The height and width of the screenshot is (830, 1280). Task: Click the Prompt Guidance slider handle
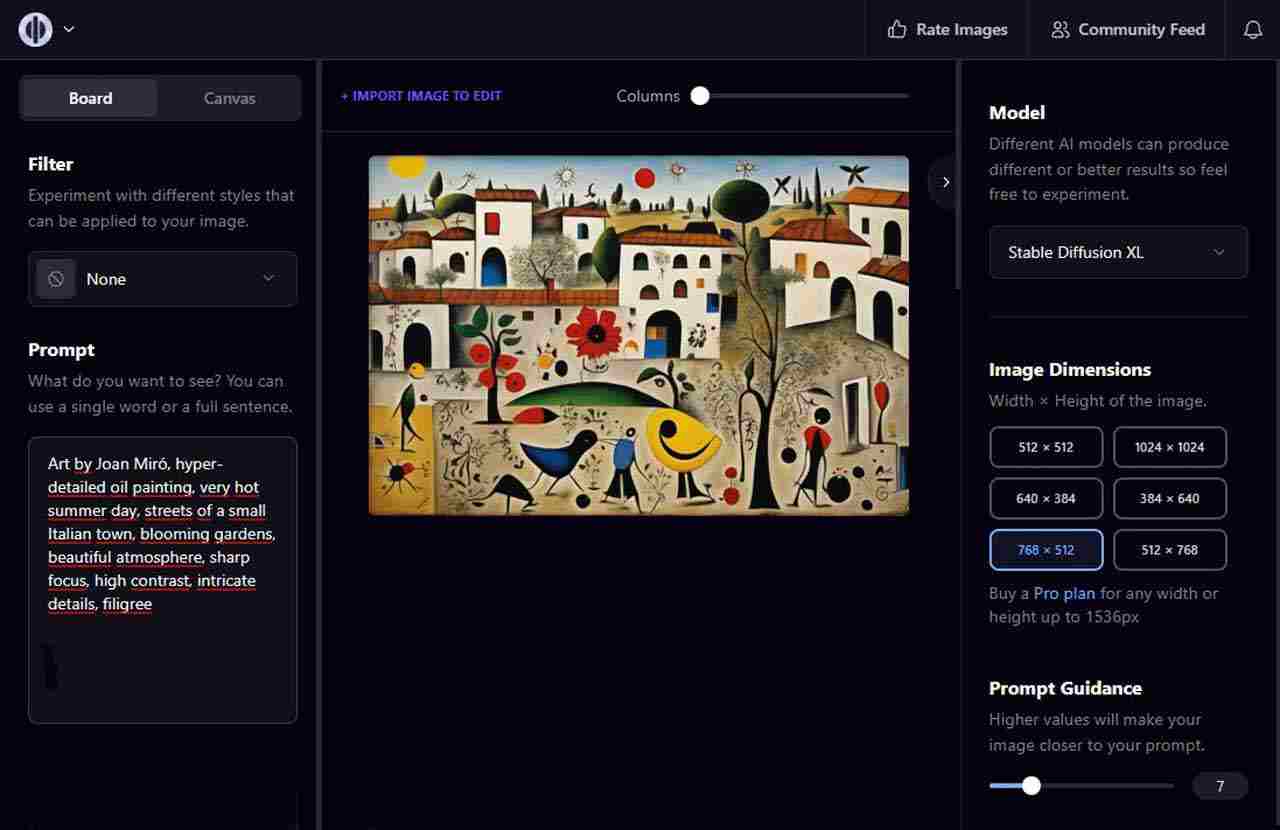click(1031, 786)
